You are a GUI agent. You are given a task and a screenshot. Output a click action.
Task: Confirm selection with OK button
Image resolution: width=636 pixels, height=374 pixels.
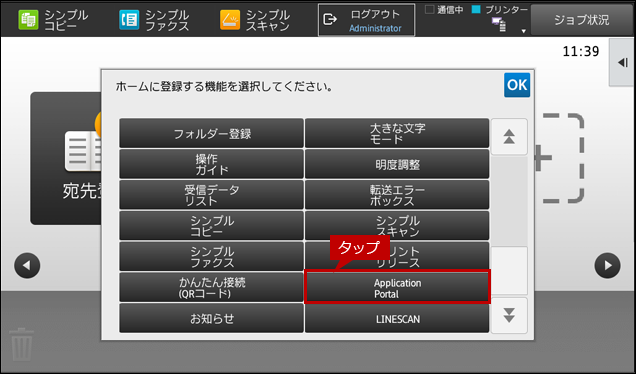[517, 85]
